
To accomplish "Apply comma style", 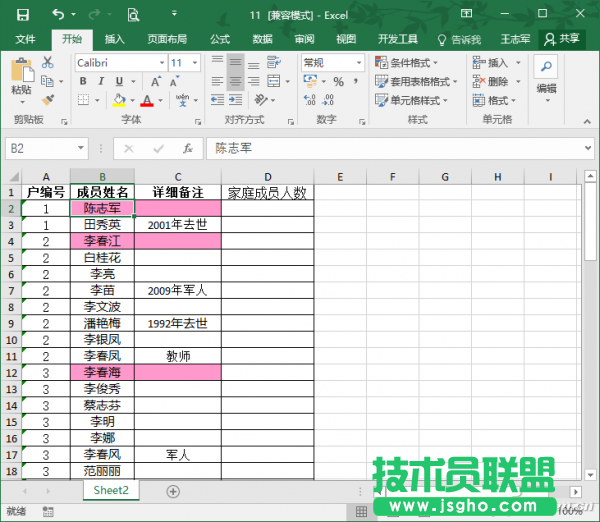I will 355,81.
